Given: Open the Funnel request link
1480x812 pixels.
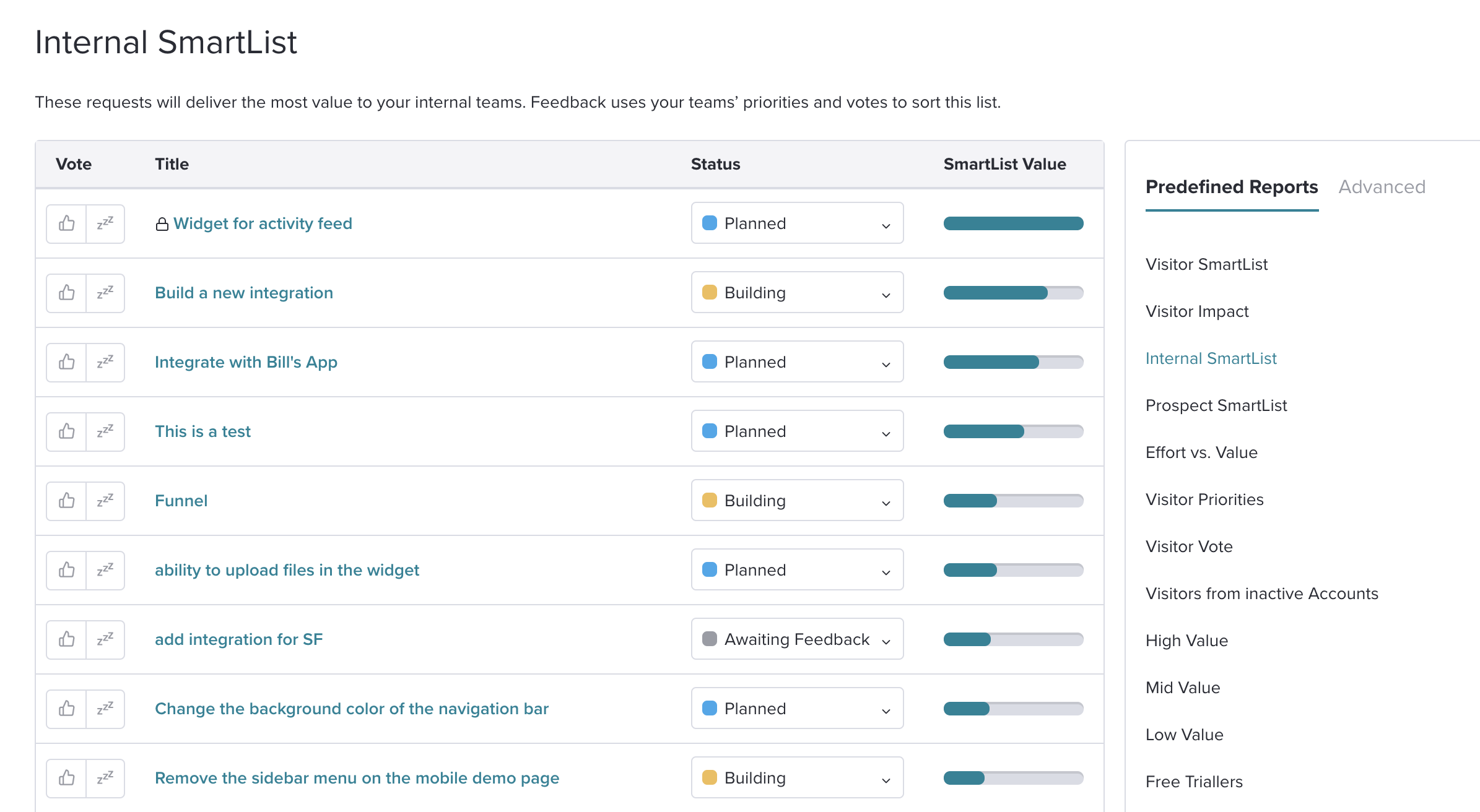Looking at the screenshot, I should tap(181, 501).
